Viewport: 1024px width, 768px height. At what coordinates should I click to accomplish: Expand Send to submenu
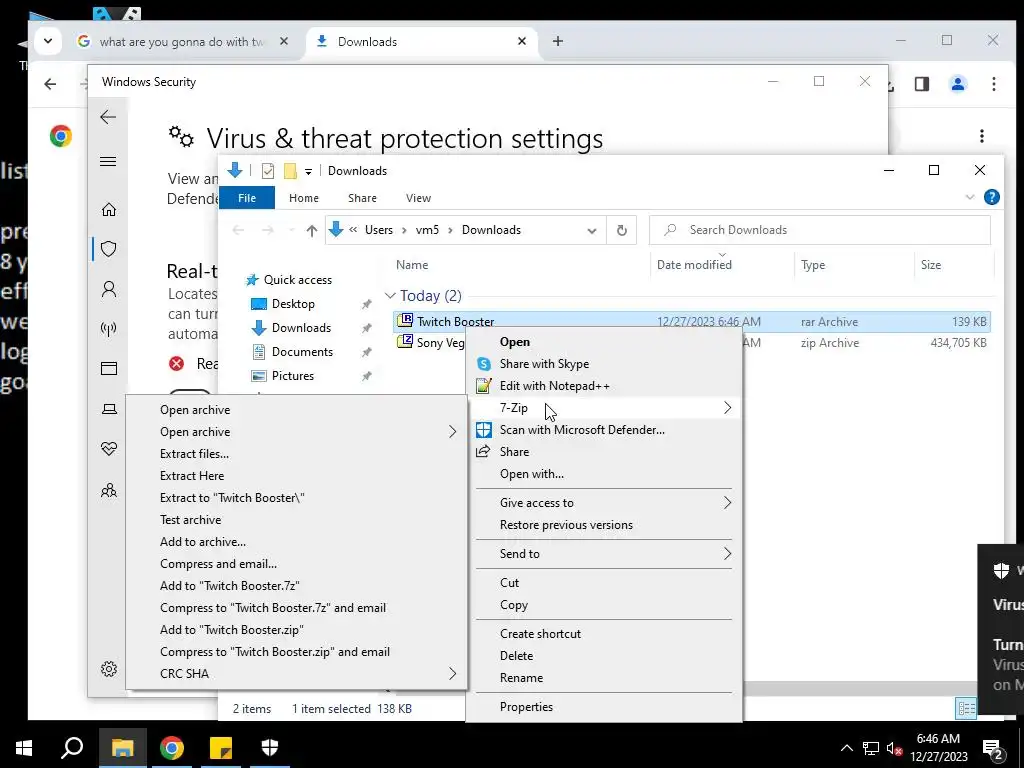[727, 554]
